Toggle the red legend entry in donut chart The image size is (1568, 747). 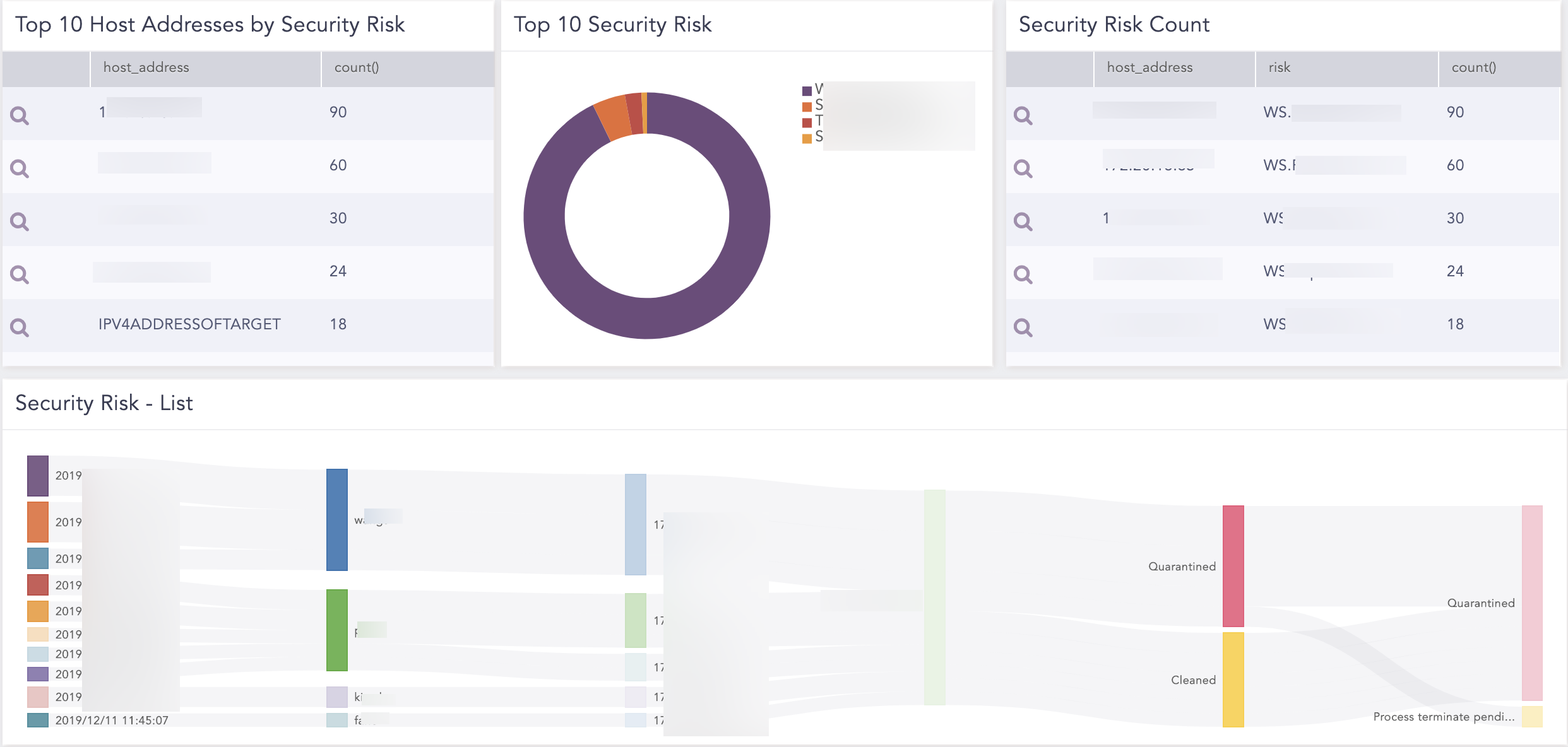807,122
